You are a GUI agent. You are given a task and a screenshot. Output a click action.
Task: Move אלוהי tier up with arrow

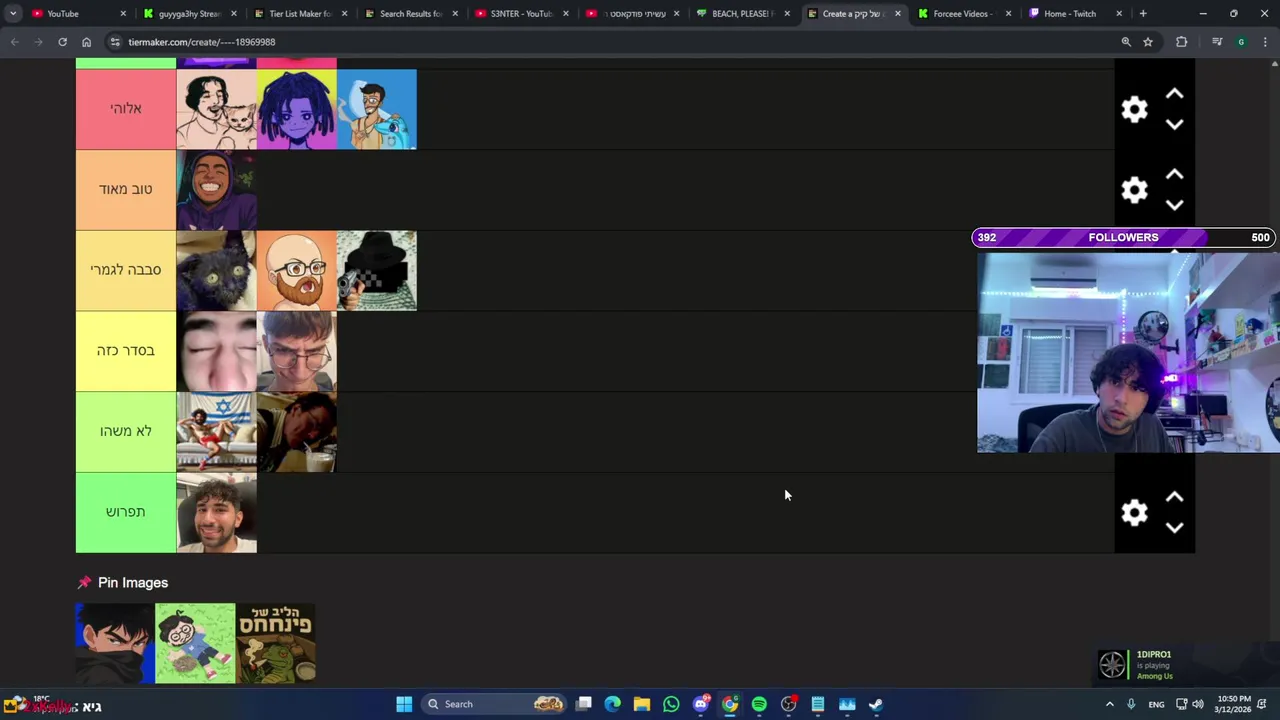click(x=1174, y=94)
